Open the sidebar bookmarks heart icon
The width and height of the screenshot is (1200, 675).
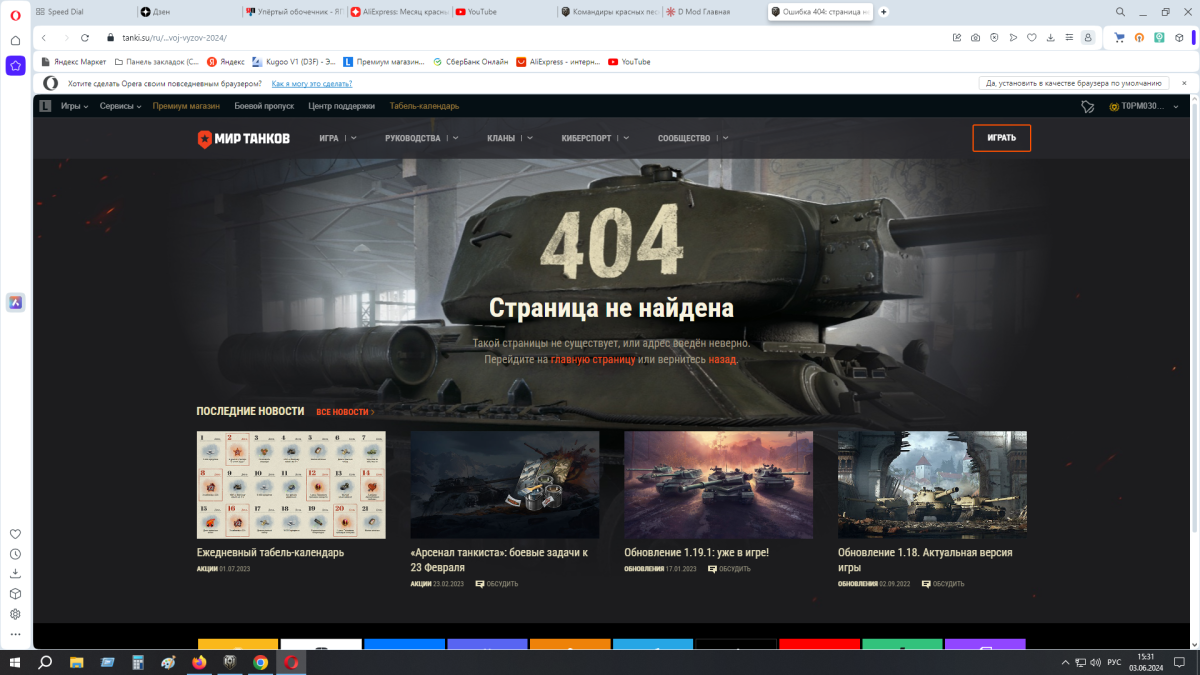(15, 534)
